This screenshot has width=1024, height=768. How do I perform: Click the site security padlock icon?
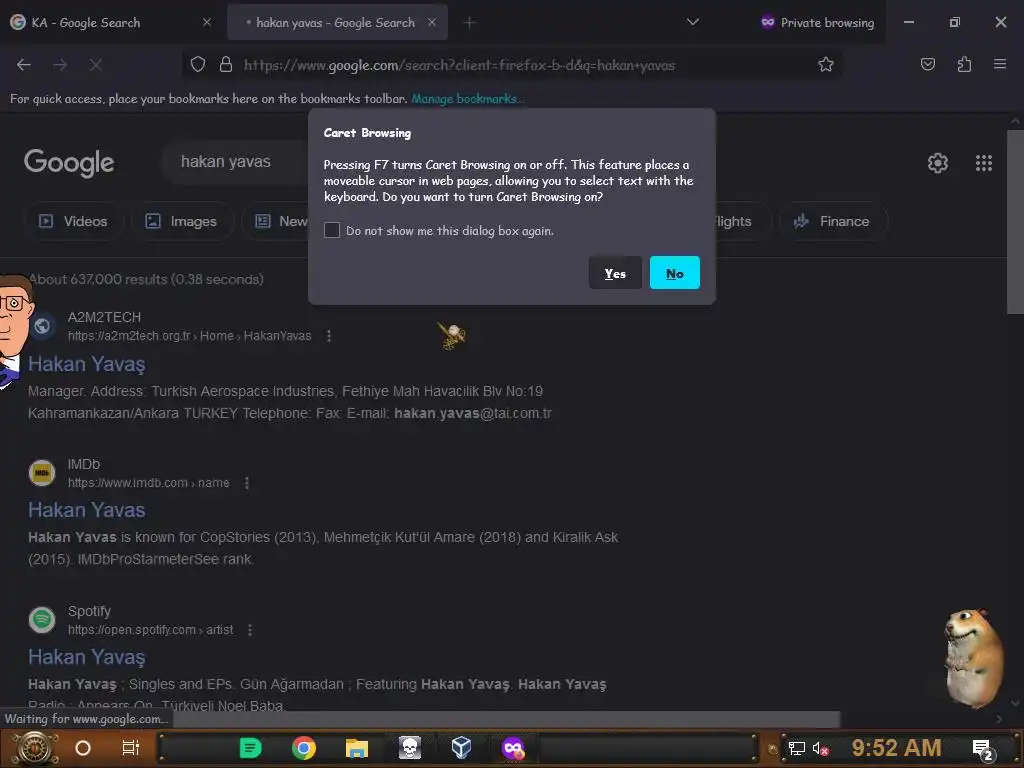pyautogui.click(x=226, y=64)
